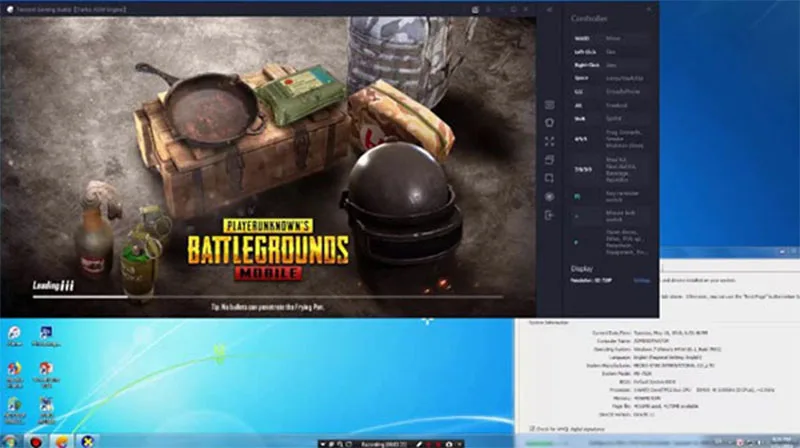Click the System Information group label
This screenshot has height=448, width=800.
(x=548, y=322)
